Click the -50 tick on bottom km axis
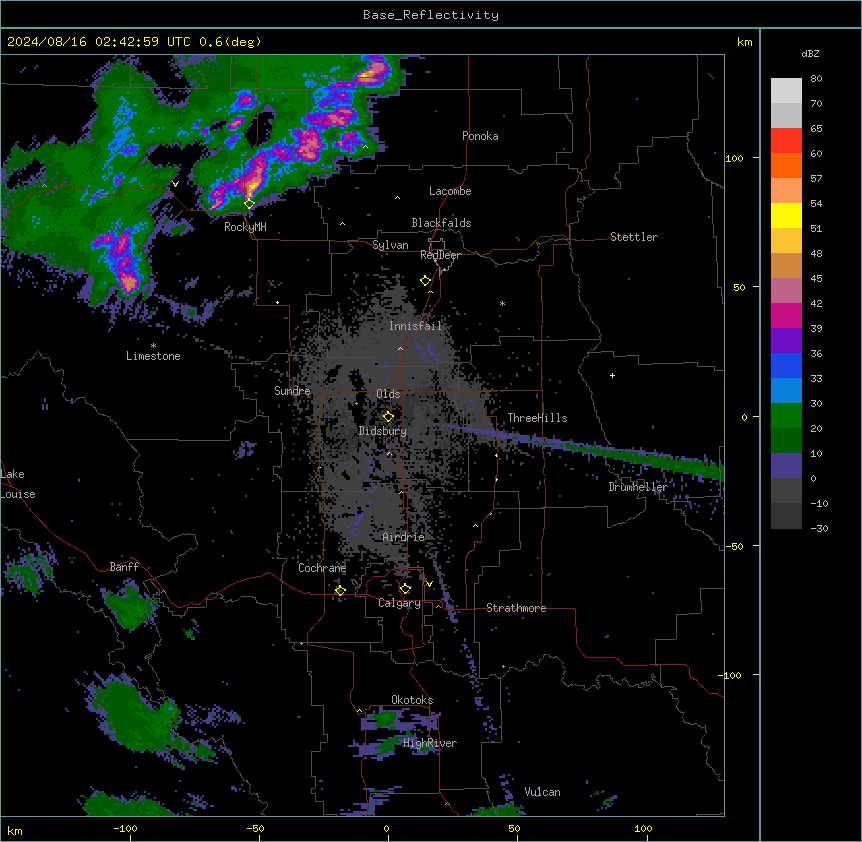The width and height of the screenshot is (862, 842). coord(255,828)
